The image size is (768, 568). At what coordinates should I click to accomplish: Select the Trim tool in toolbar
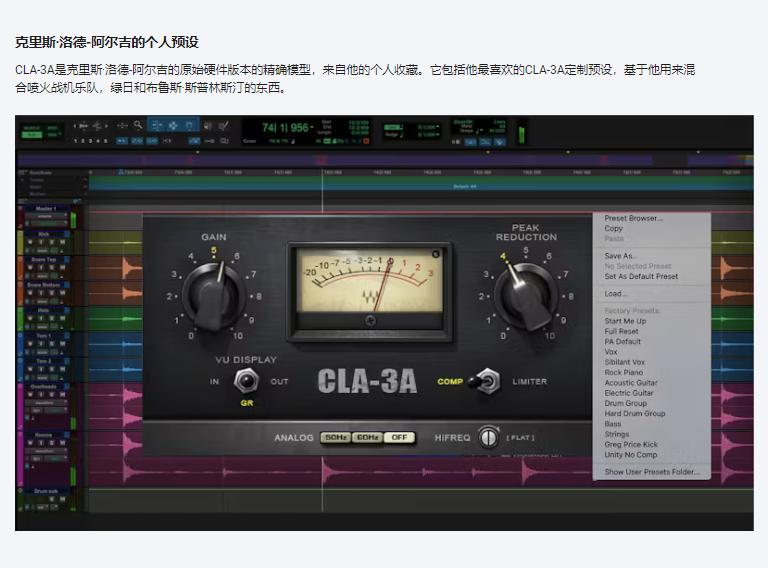[157, 126]
